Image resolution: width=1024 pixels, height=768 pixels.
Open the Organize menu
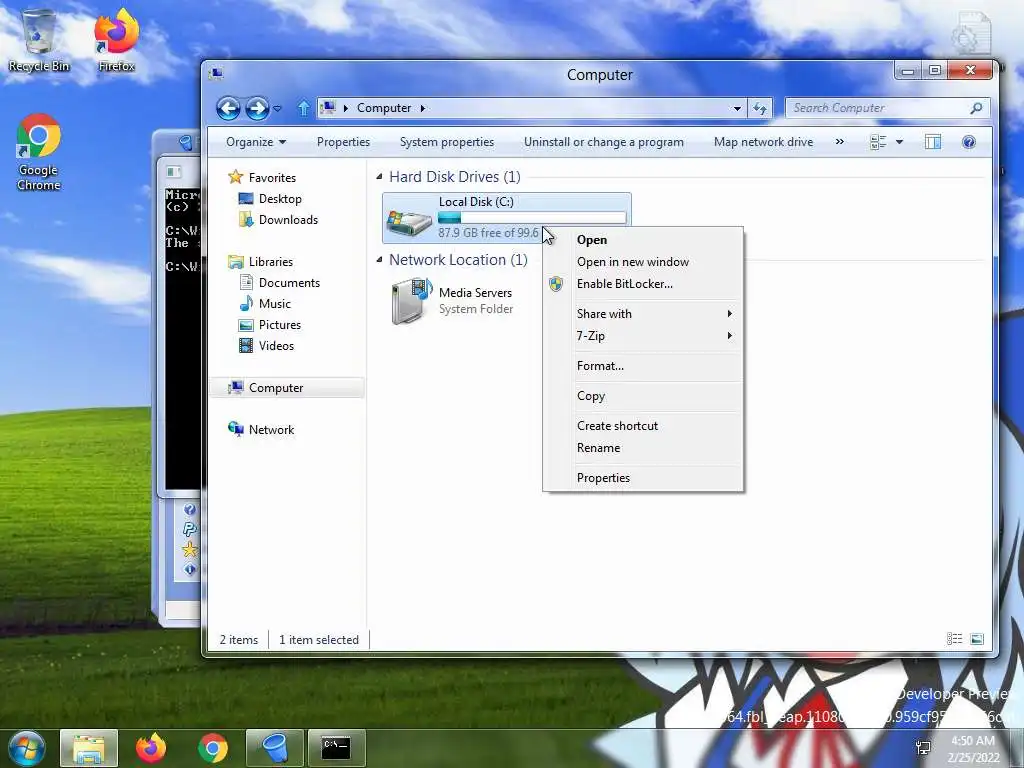256,142
